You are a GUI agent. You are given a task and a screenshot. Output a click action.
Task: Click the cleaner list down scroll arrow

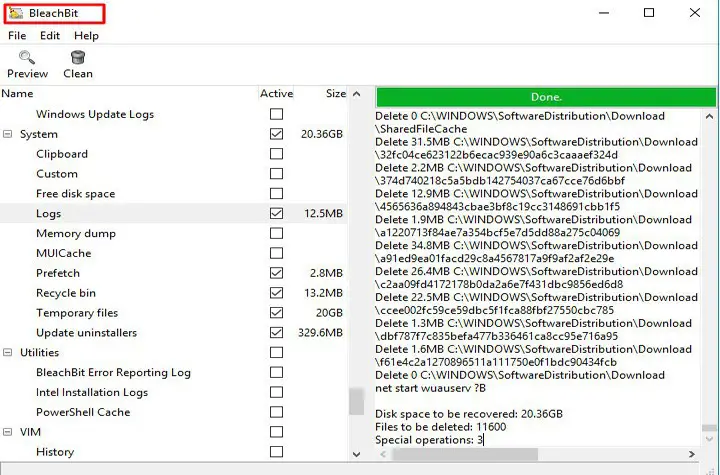click(356, 454)
